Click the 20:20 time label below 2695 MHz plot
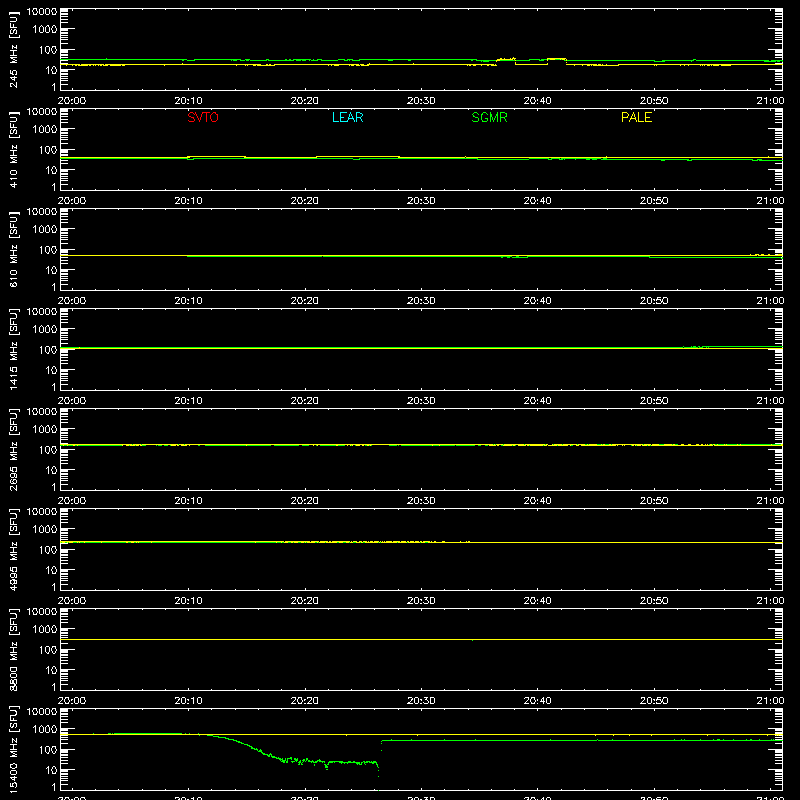This screenshot has height=800, width=800. coord(305,501)
